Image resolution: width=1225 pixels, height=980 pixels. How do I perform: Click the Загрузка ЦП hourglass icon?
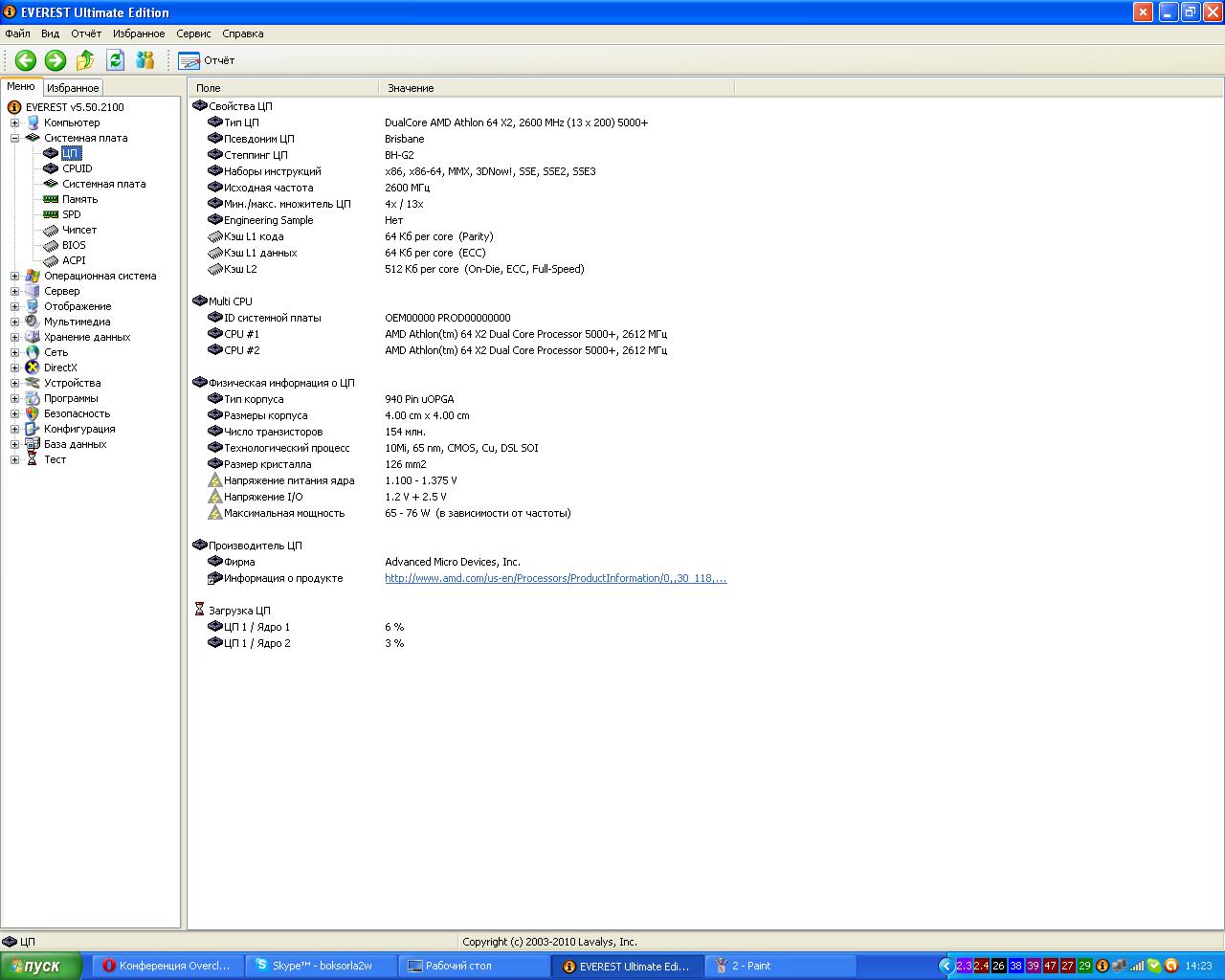click(200, 611)
